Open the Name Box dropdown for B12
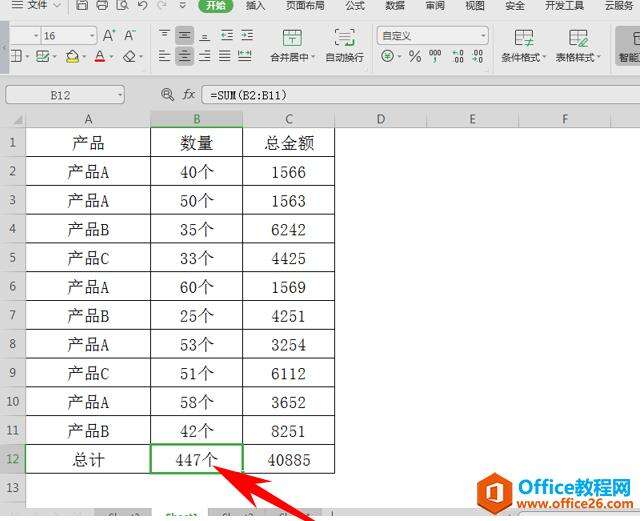 (x=120, y=95)
